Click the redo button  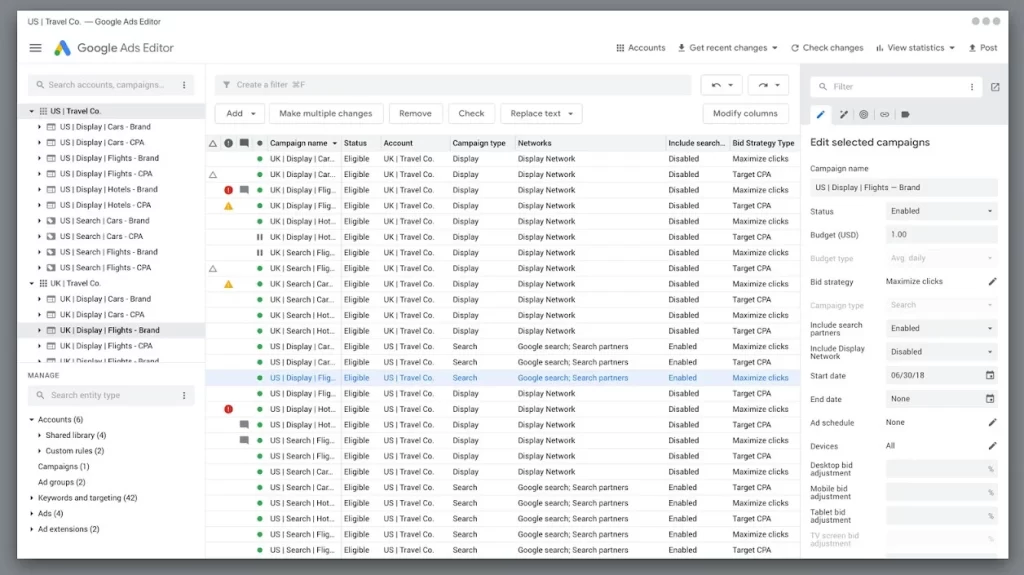768,85
